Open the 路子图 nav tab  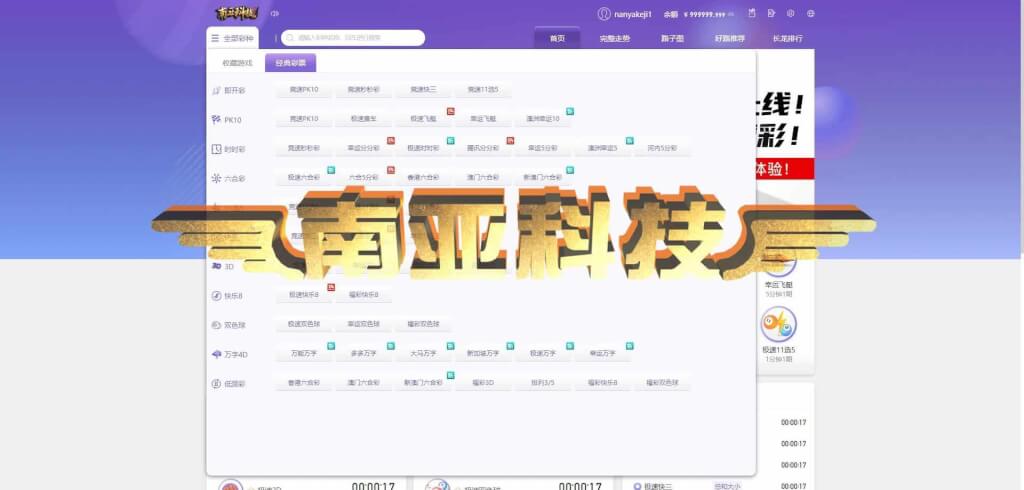[672, 39]
